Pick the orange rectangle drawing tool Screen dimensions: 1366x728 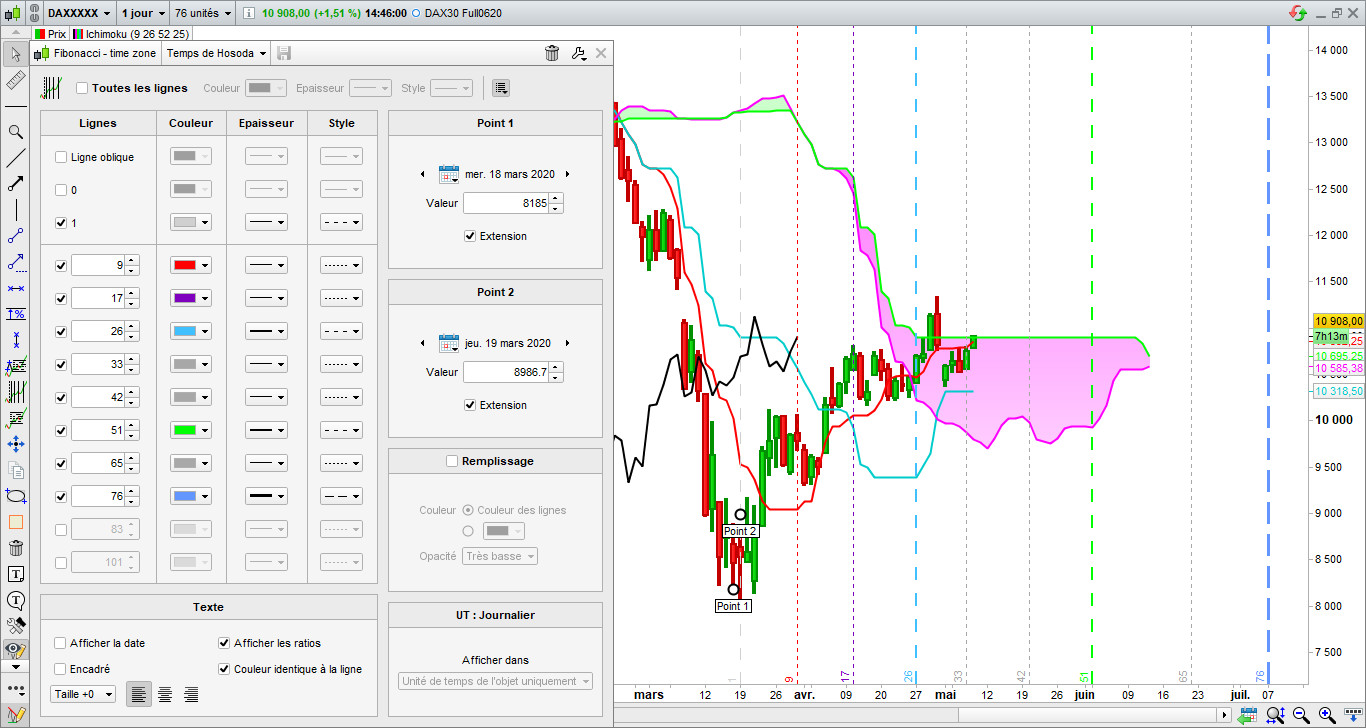(x=16, y=522)
